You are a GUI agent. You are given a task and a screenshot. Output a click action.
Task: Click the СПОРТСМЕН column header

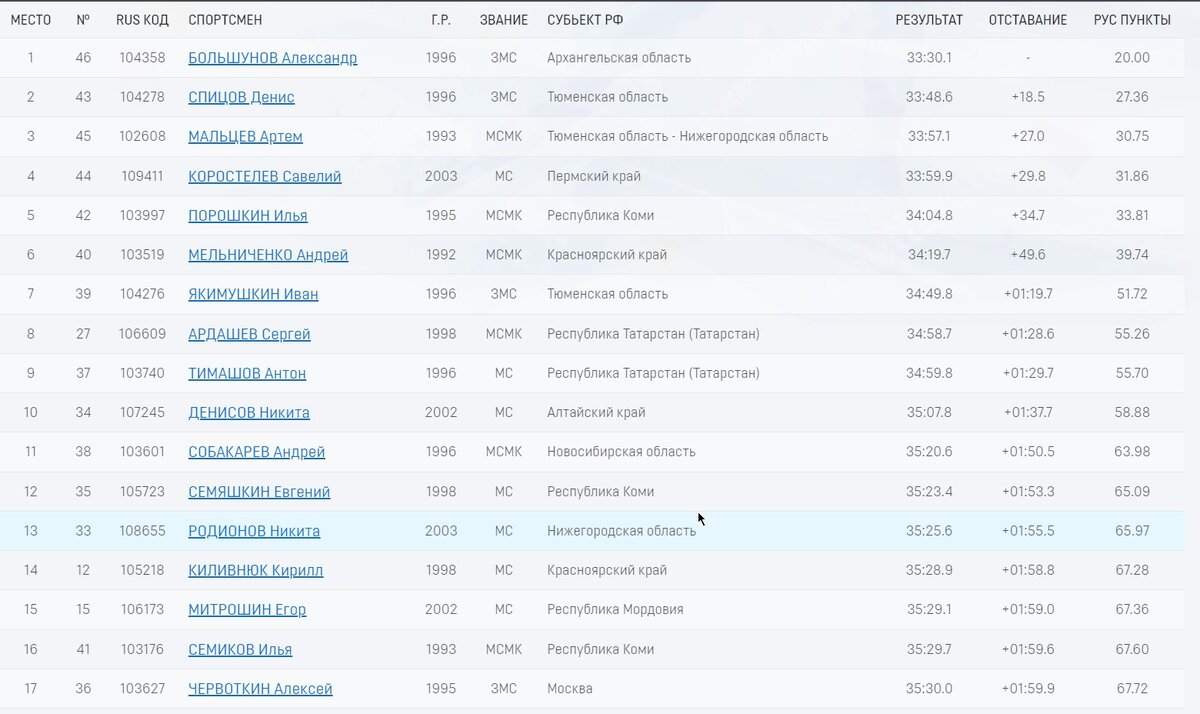click(x=225, y=20)
